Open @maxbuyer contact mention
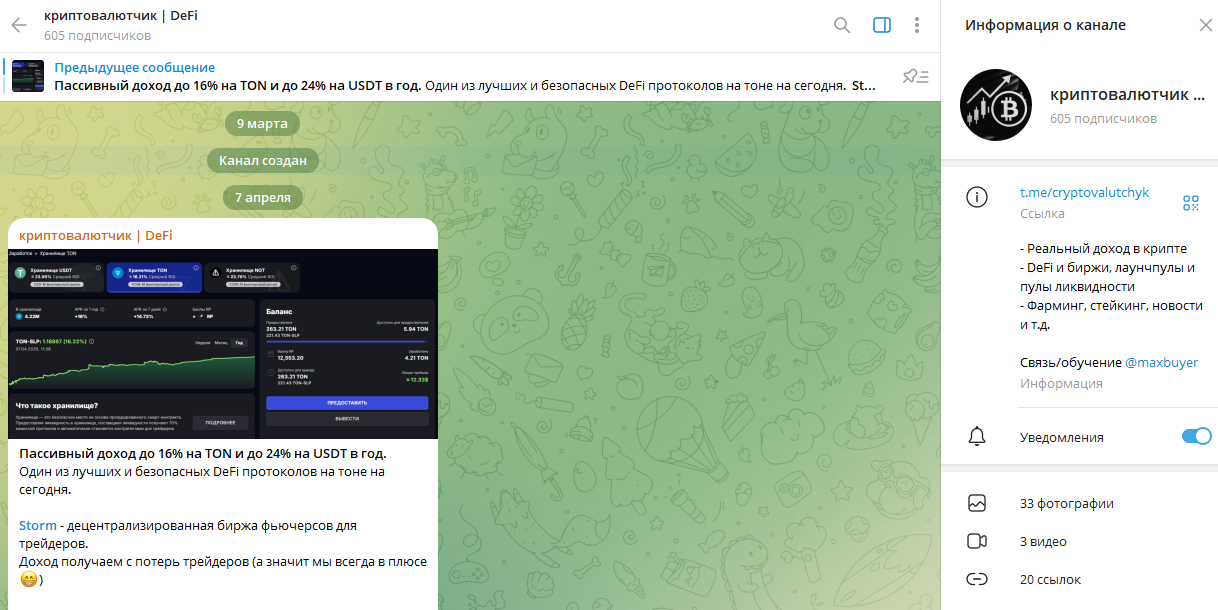This screenshot has height=610, width=1218. click(1161, 362)
